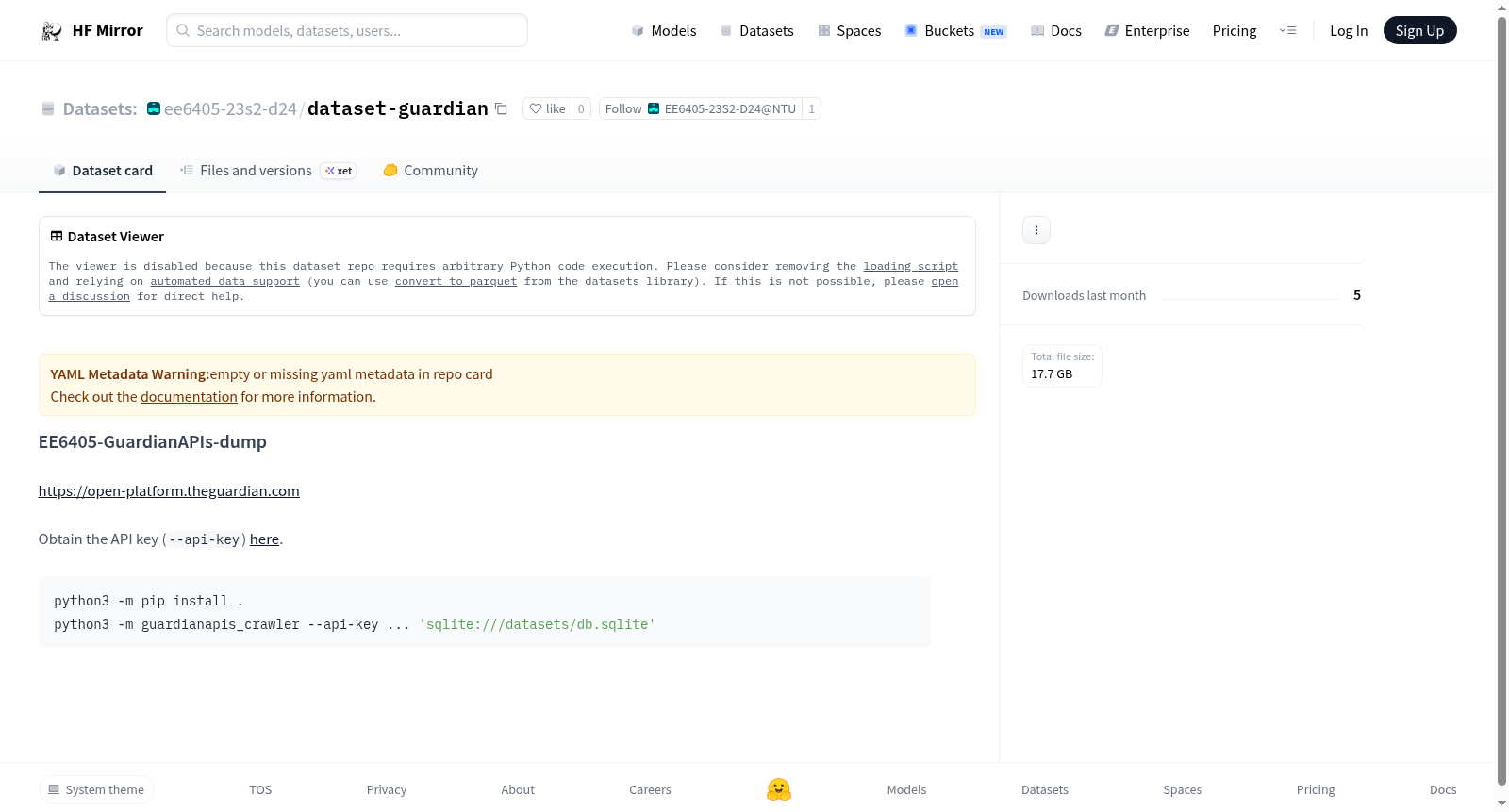Viewport: 1509px width, 812px height.
Task: Open Enterprise in the top navigation
Action: (1147, 30)
